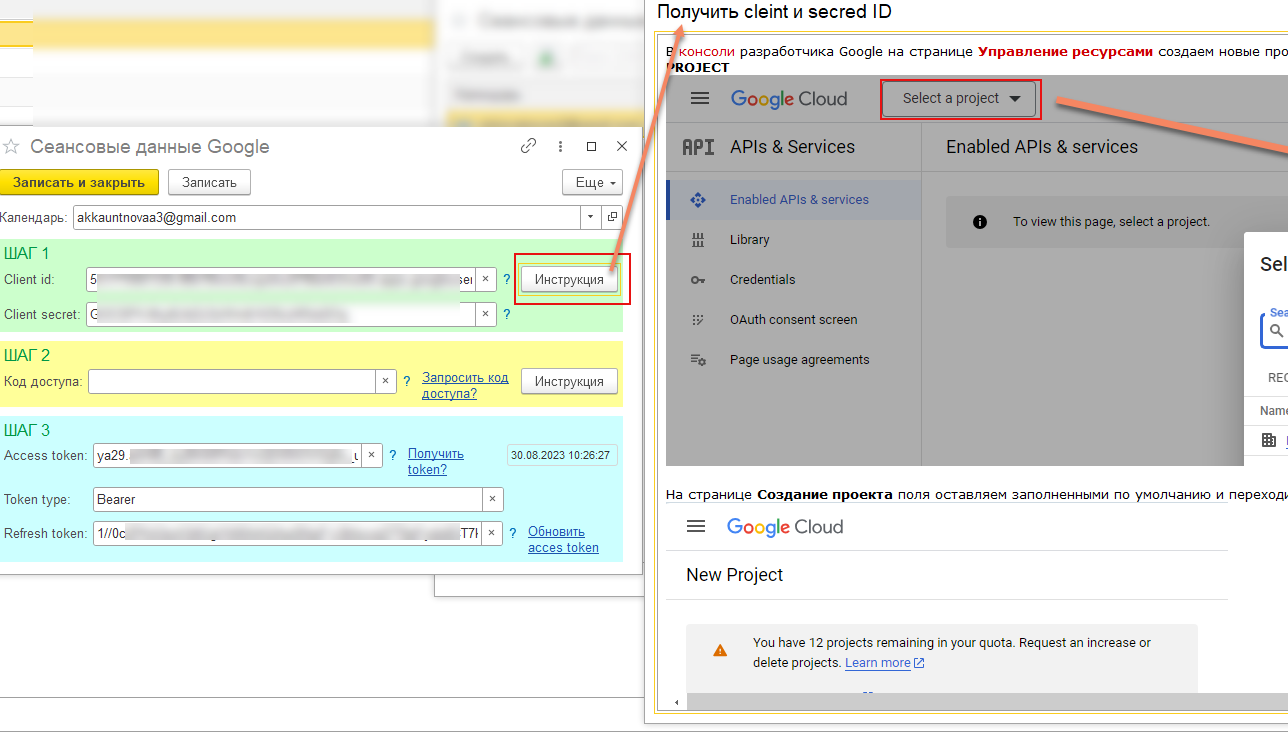Open hamburger menu beside Select a project

click(700, 98)
